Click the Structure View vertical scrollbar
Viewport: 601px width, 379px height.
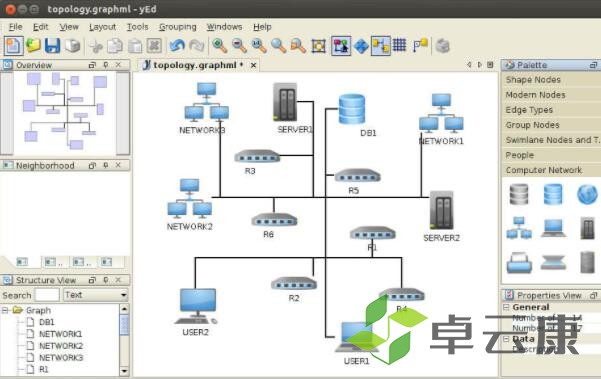pyautogui.click(x=124, y=340)
